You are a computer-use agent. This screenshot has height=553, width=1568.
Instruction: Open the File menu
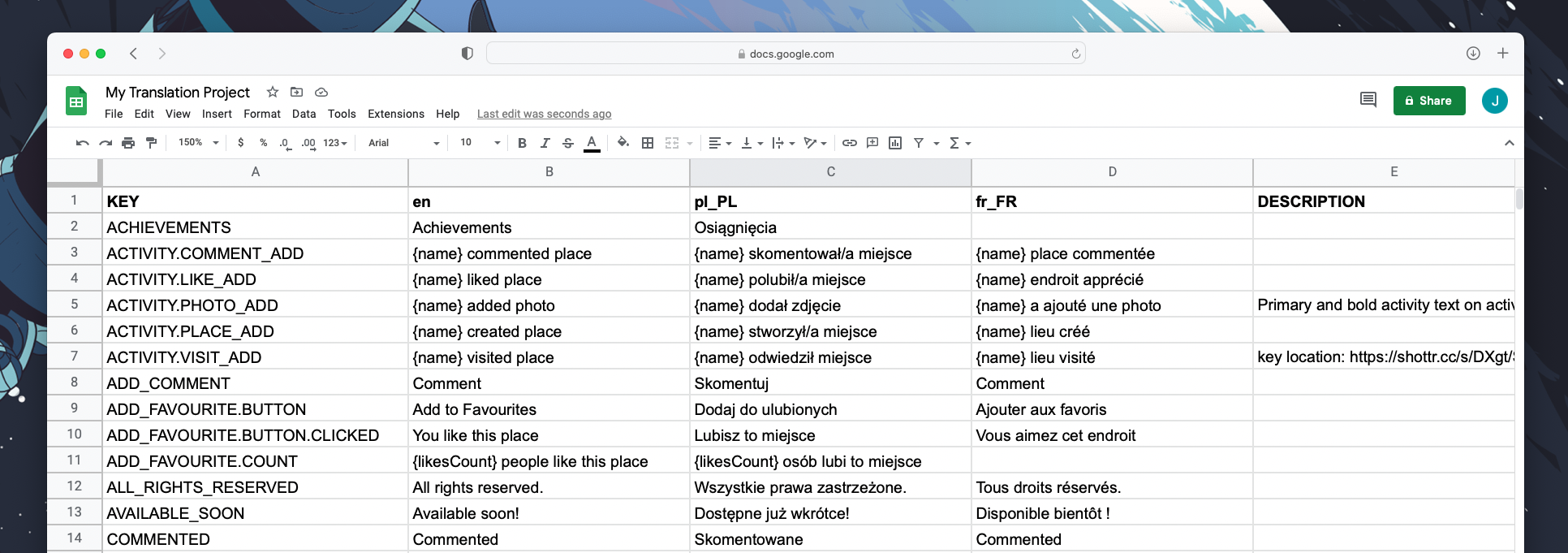click(114, 114)
